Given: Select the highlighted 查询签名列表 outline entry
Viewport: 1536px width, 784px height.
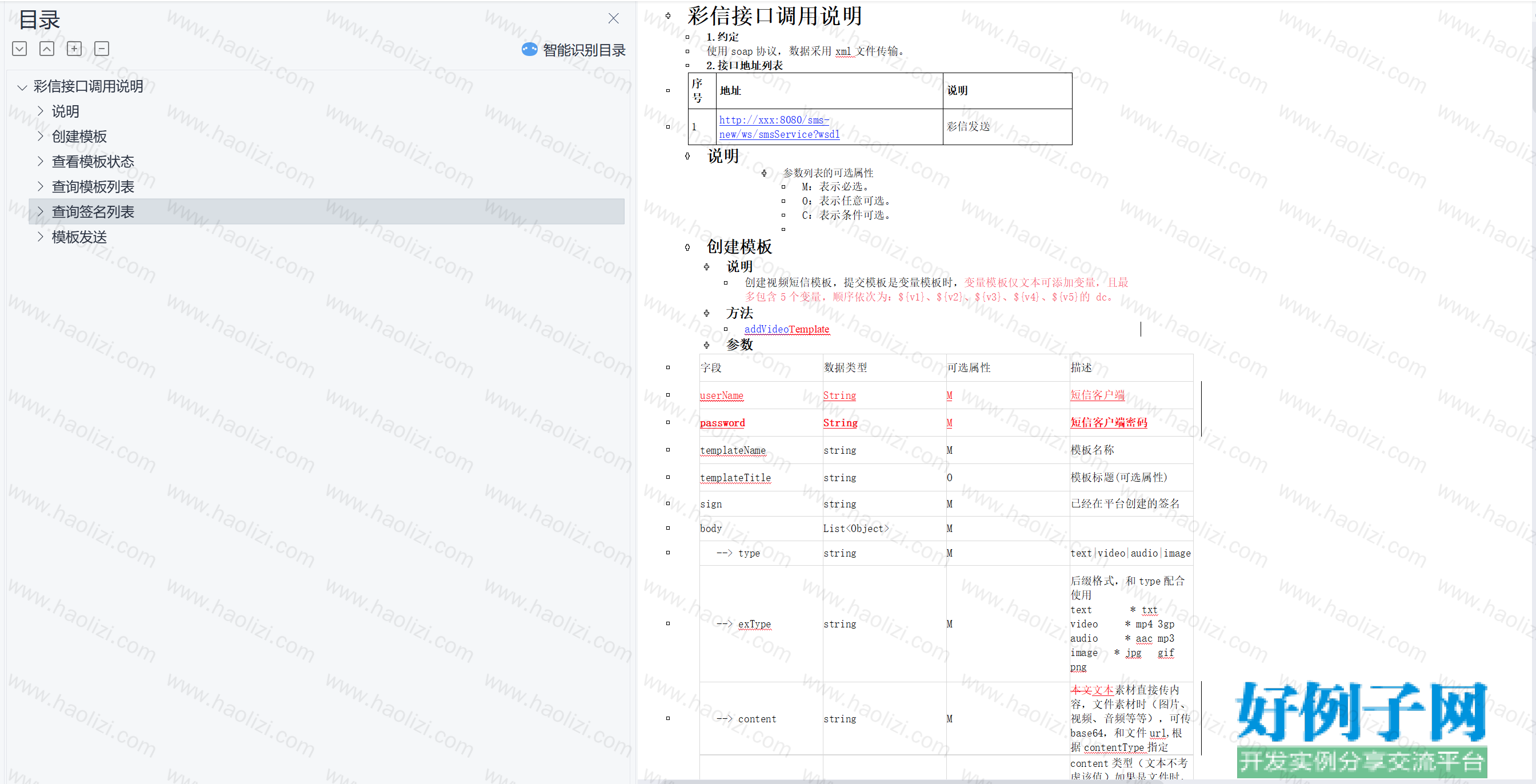Looking at the screenshot, I should tap(327, 211).
